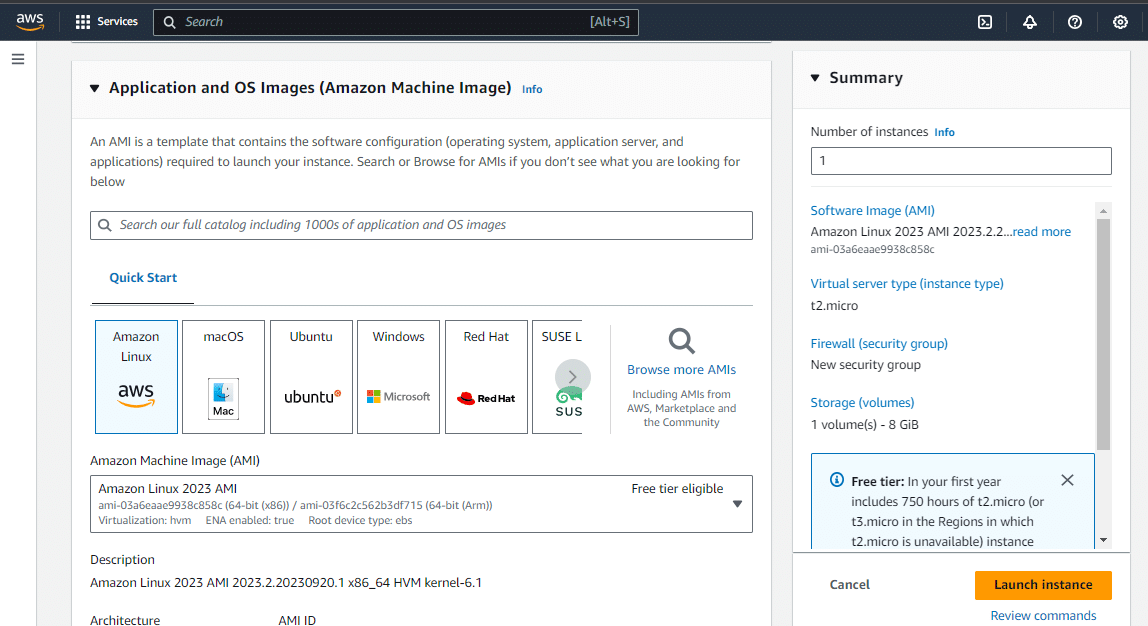Click the Number of instances input field
This screenshot has height=626, width=1148.
[x=960, y=160]
